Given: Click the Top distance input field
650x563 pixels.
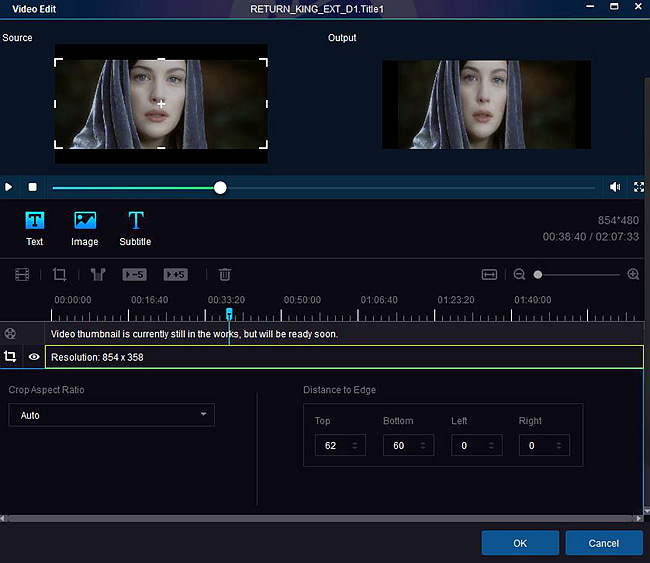Looking at the screenshot, I should click(340, 445).
